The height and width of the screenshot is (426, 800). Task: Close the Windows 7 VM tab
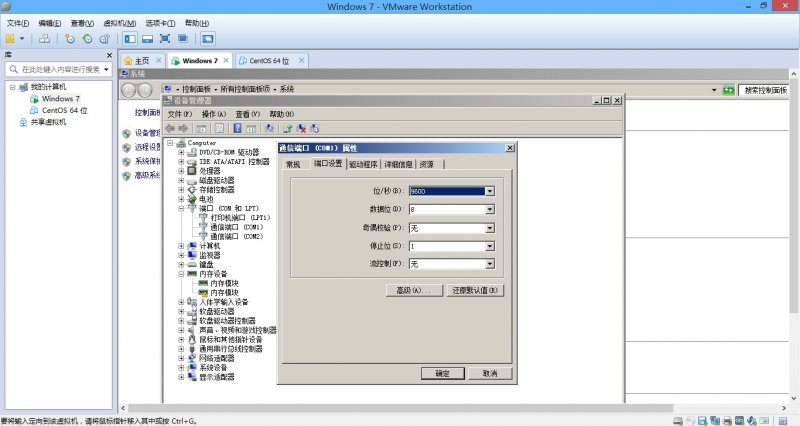pyautogui.click(x=226, y=61)
